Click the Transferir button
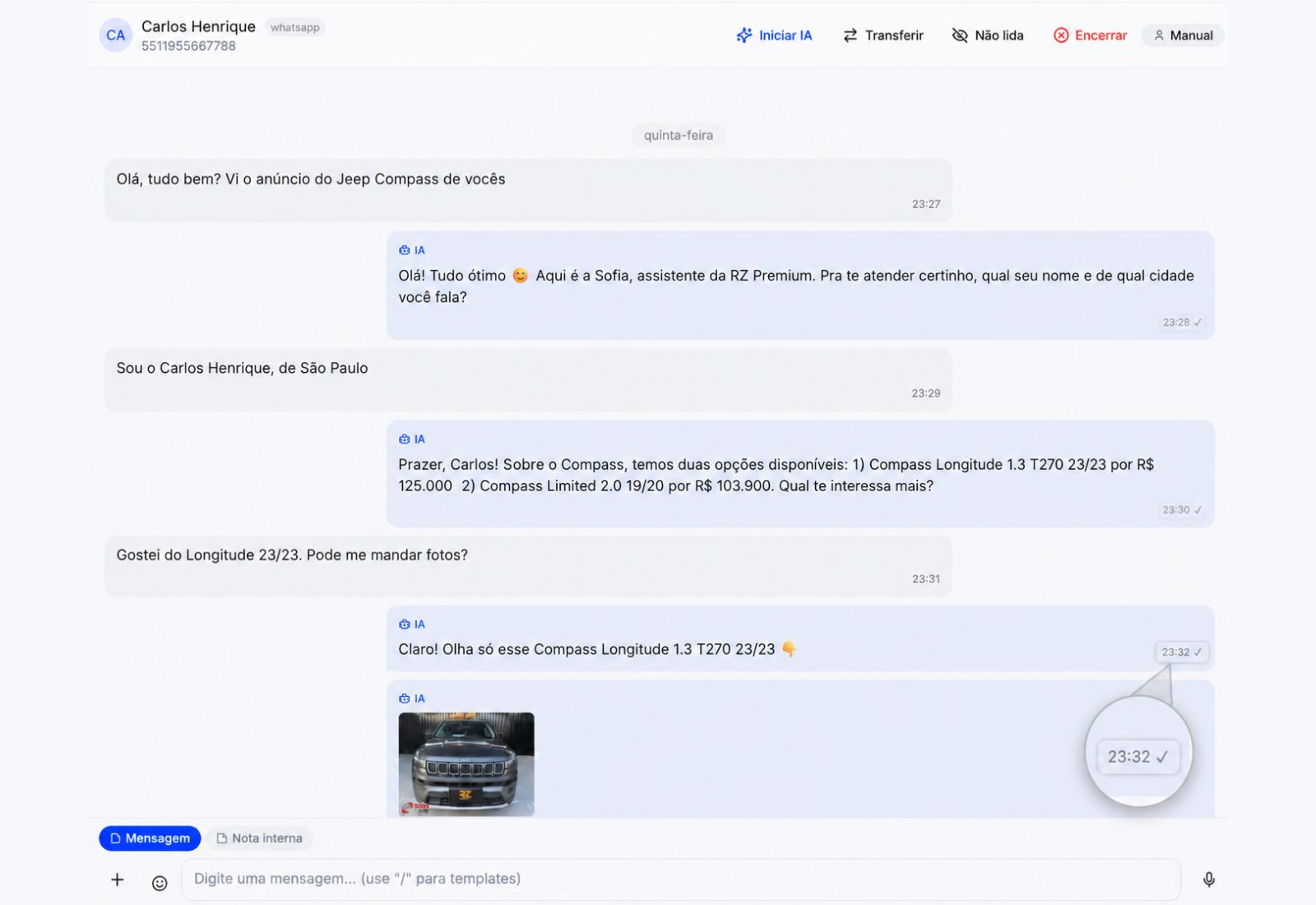Screen dimensions: 1316x905 (883, 35)
